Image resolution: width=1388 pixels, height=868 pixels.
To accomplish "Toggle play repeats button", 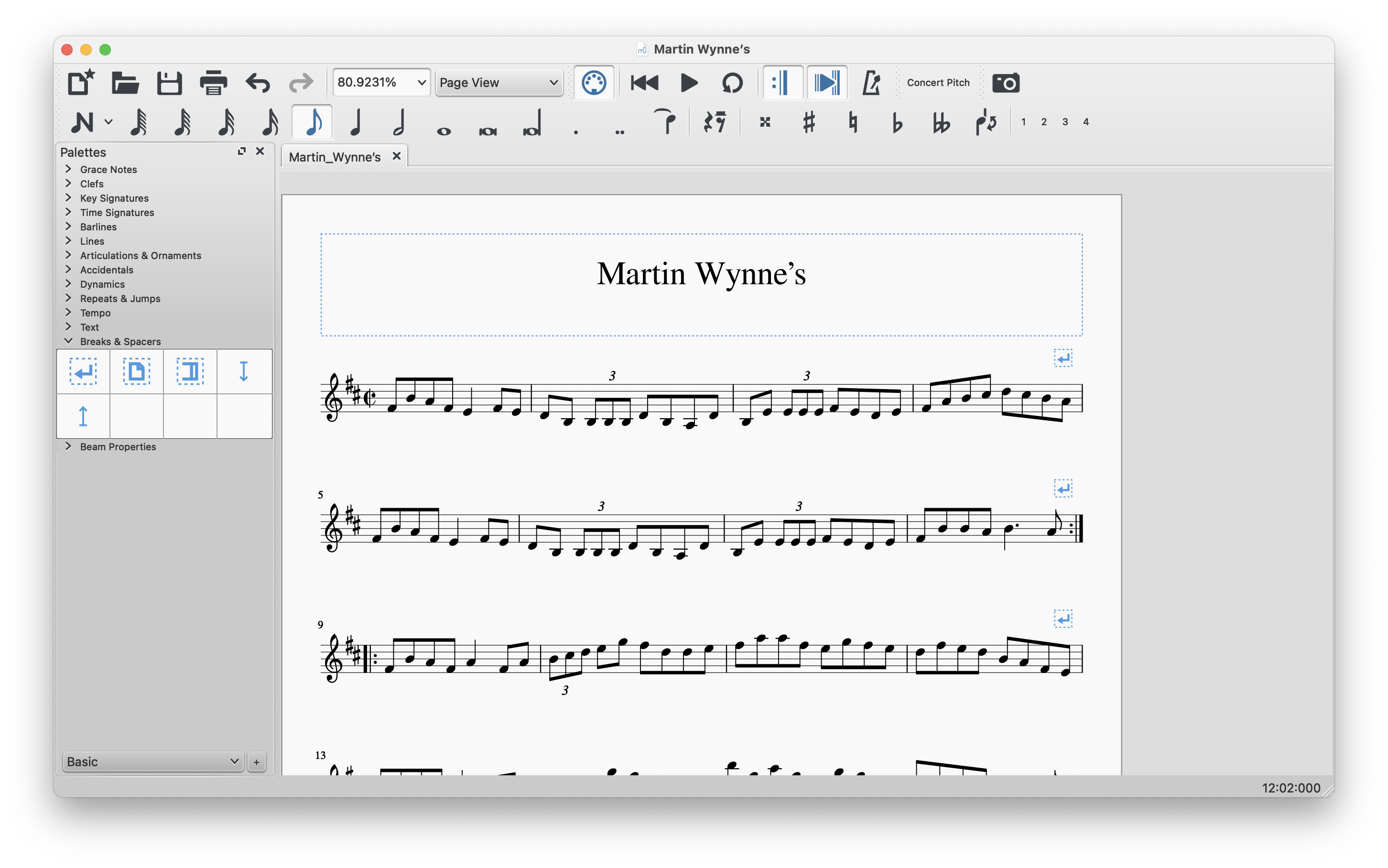I will coord(782,83).
